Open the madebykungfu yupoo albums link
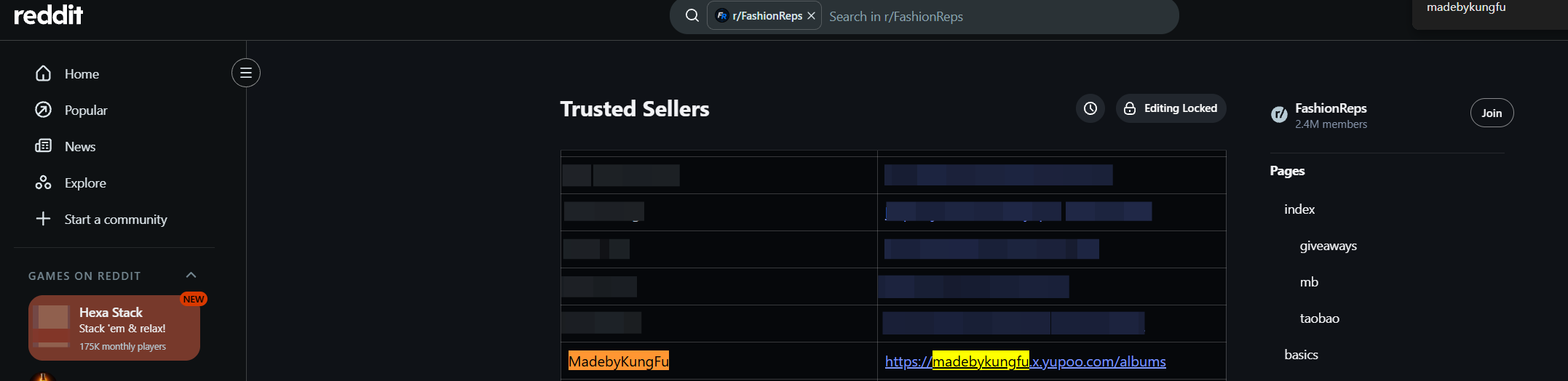The width and height of the screenshot is (1568, 381). point(1025,361)
